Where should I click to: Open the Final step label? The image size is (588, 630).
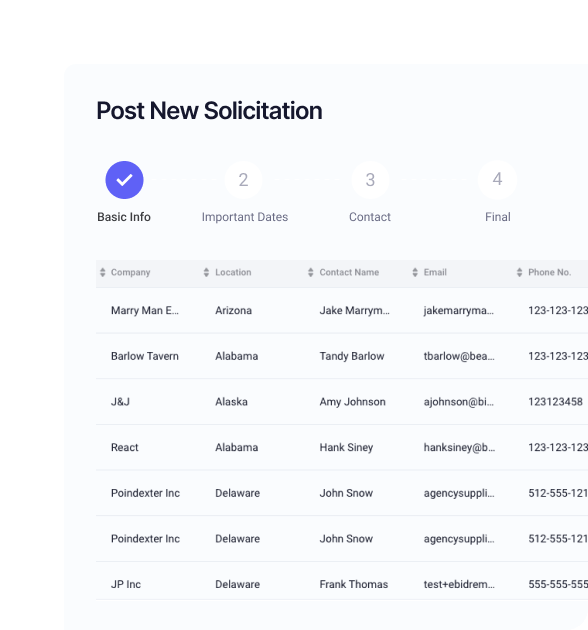tap(498, 217)
